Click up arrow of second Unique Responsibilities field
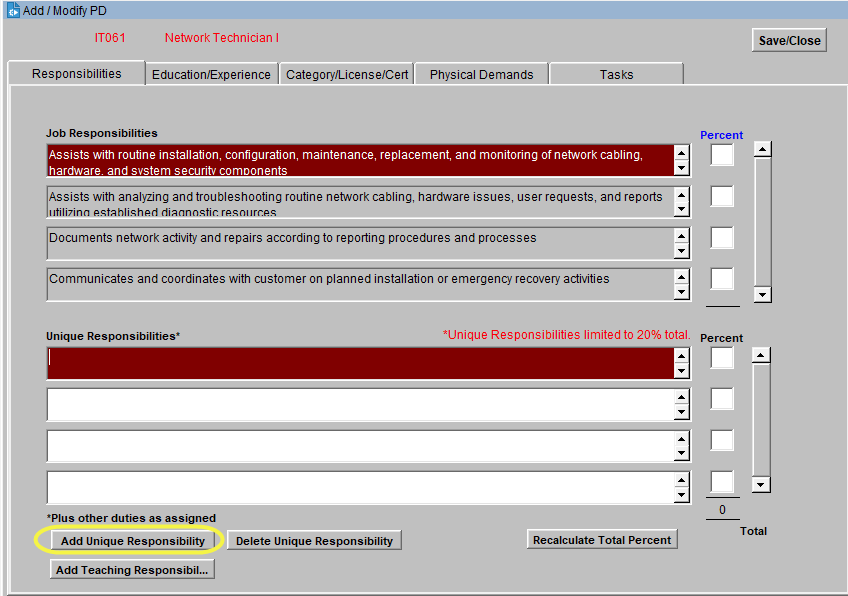 pyautogui.click(x=681, y=398)
